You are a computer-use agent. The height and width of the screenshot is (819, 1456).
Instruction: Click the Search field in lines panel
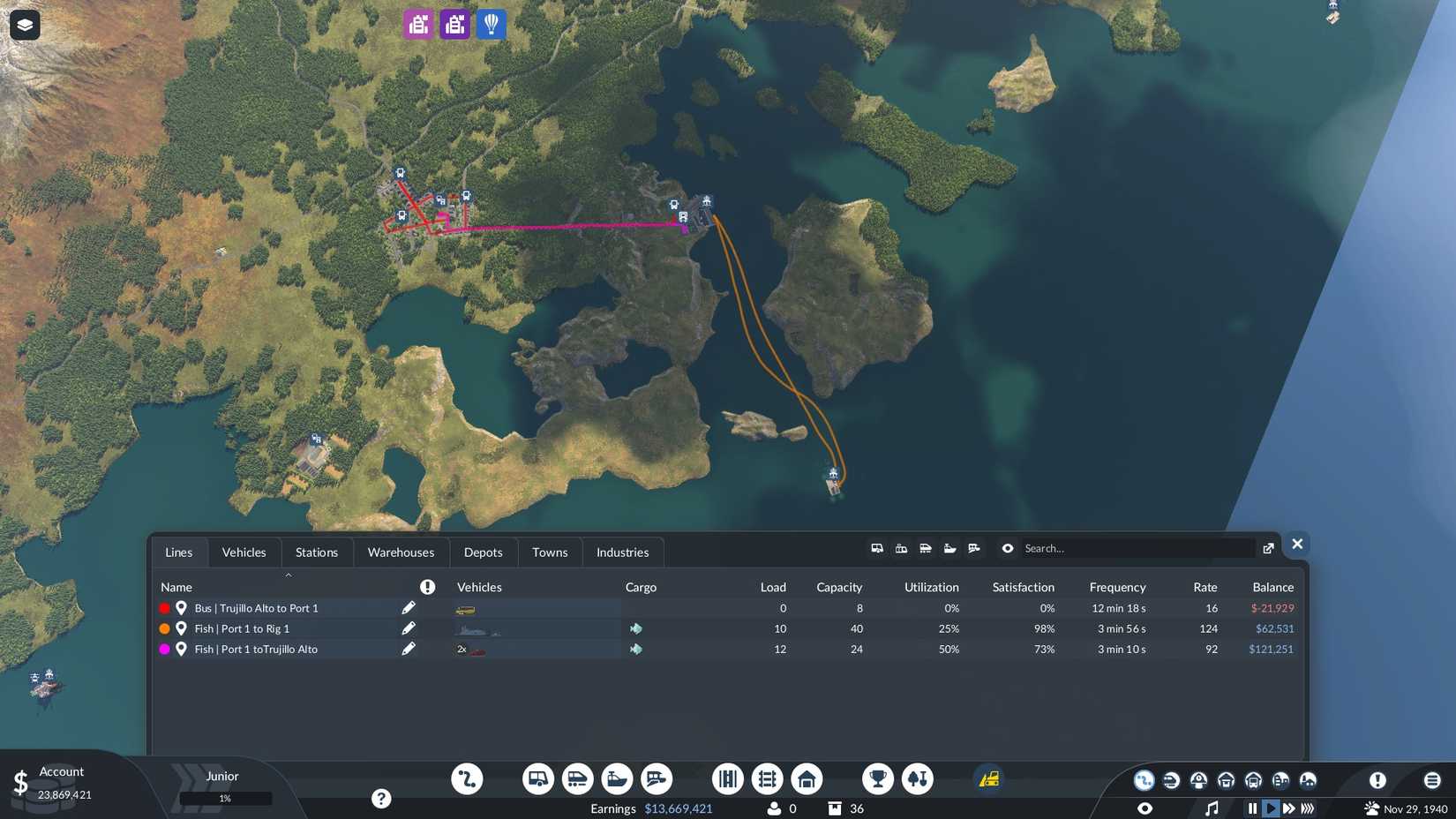pyautogui.click(x=1137, y=549)
